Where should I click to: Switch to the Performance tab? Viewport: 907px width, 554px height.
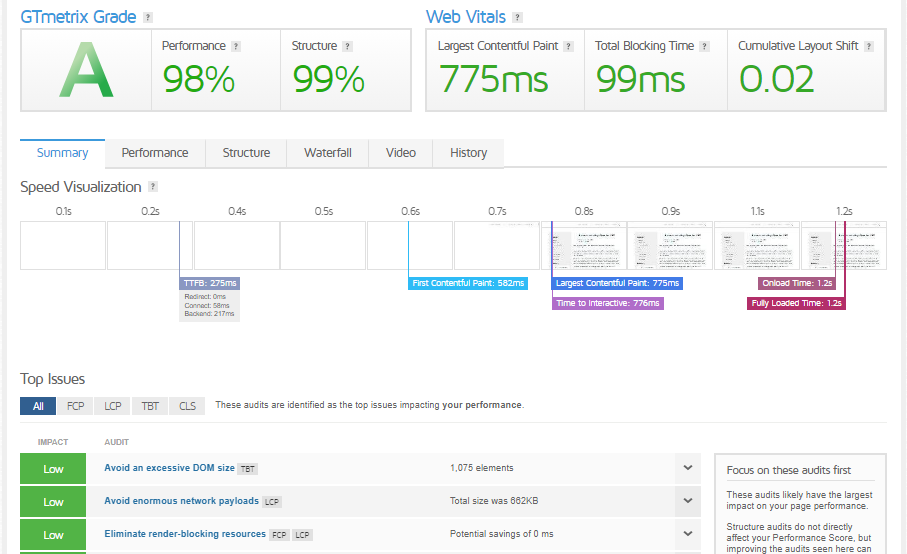[x=155, y=153]
